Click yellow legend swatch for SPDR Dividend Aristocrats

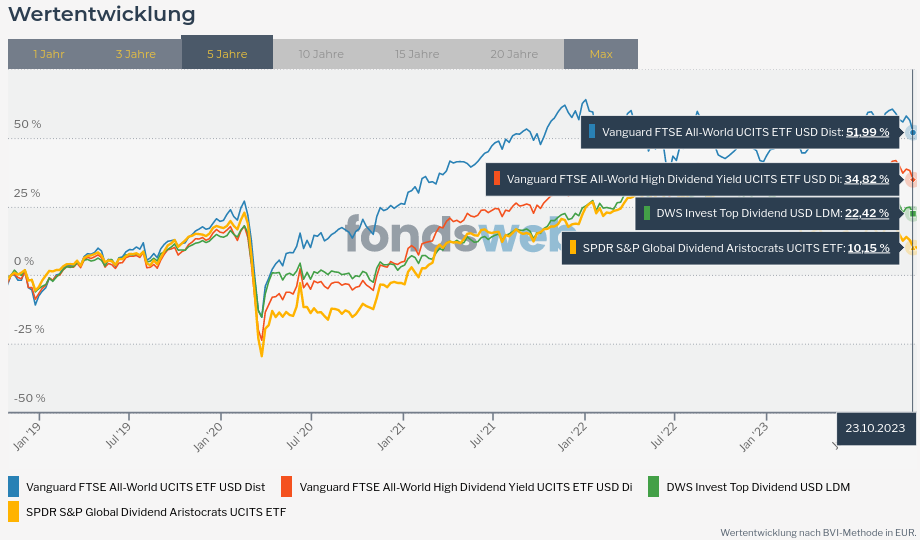tap(13, 512)
